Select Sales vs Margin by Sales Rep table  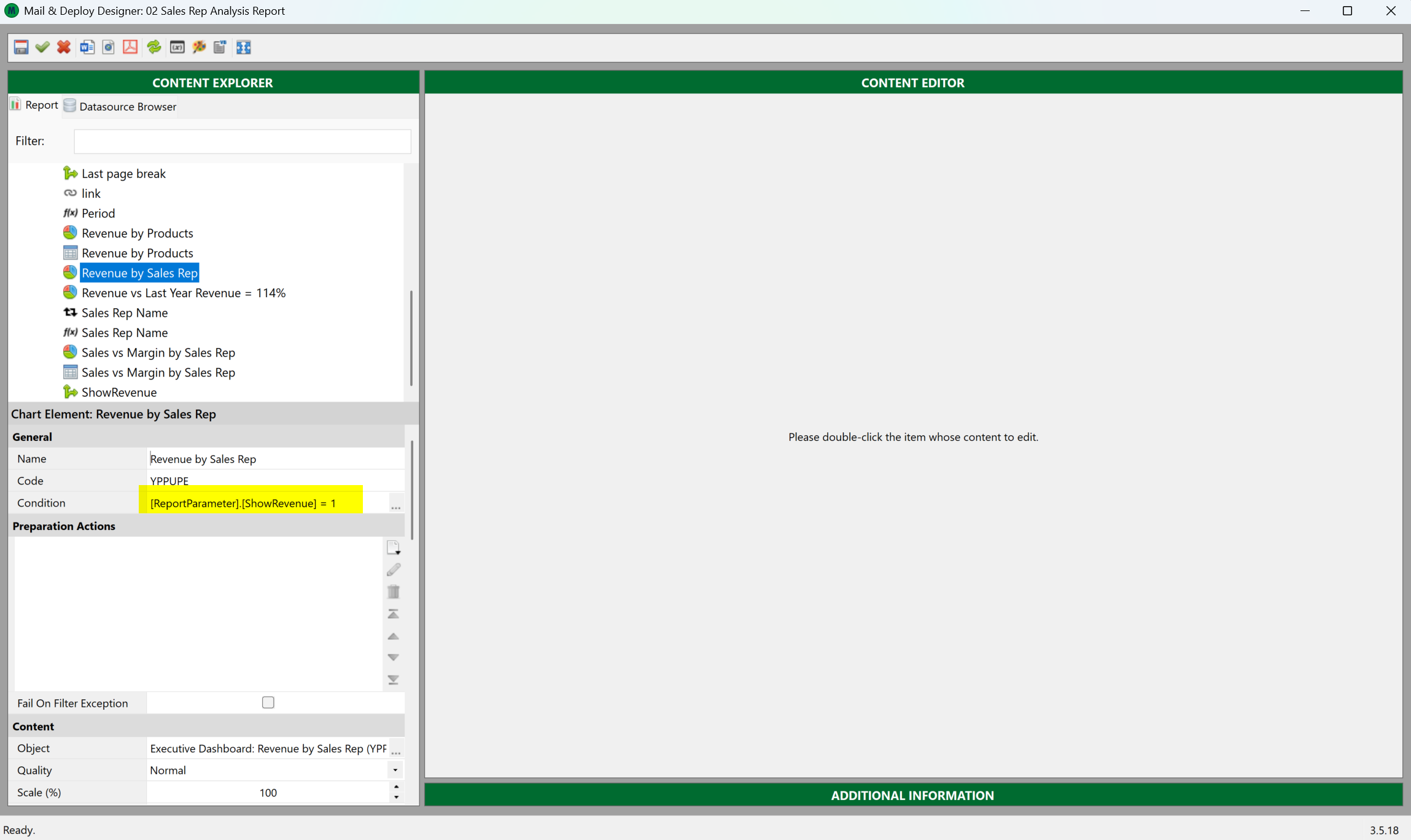tap(158, 373)
